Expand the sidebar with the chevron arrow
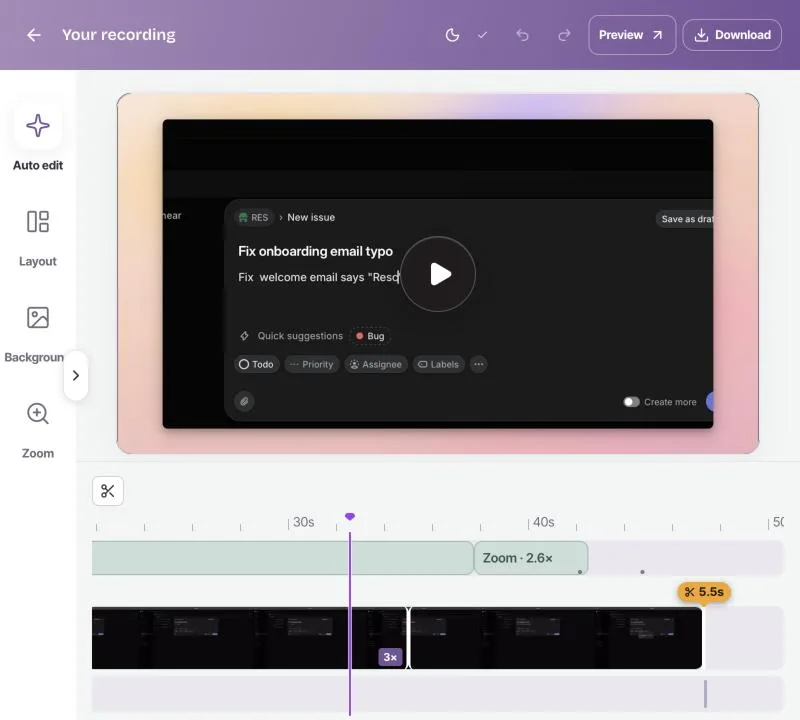Image resolution: width=800 pixels, height=720 pixels. tap(76, 376)
